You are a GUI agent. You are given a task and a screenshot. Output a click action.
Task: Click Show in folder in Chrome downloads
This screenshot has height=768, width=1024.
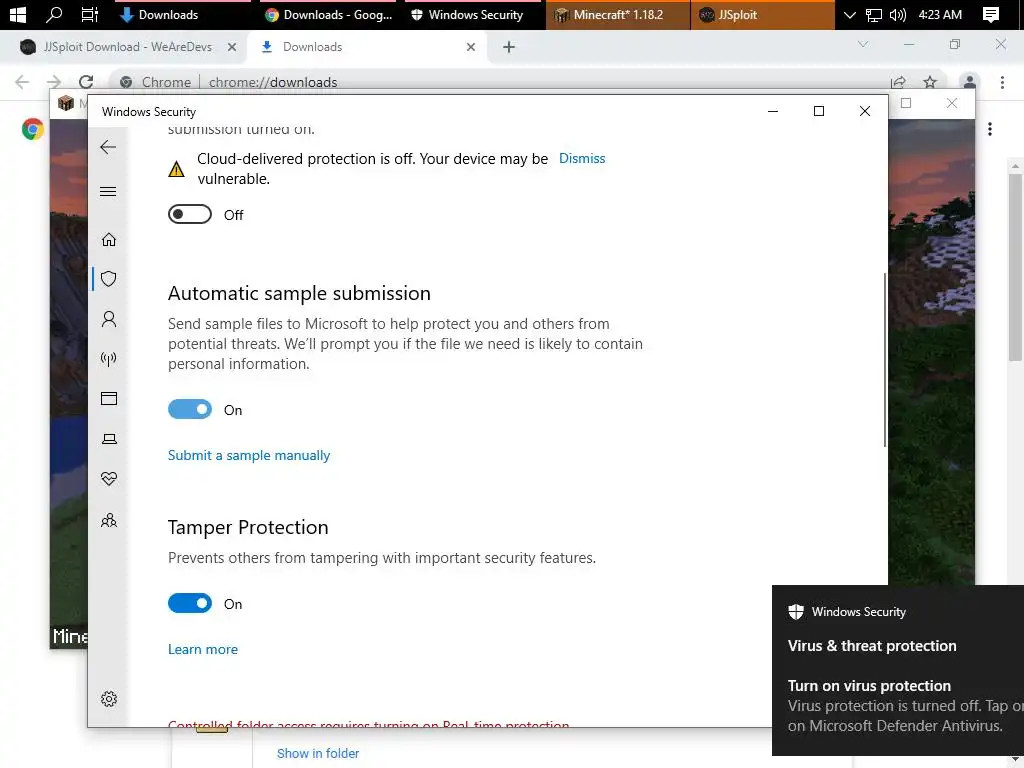[318, 754]
